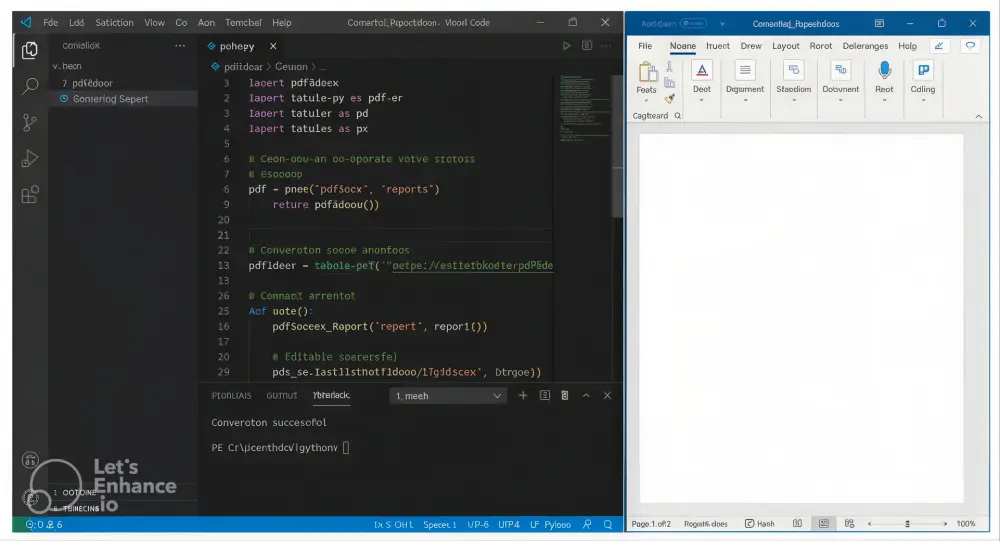Click the Cdling ribbon icon in Word
Image resolution: width=1000 pixels, height=541 pixels.
923,70
